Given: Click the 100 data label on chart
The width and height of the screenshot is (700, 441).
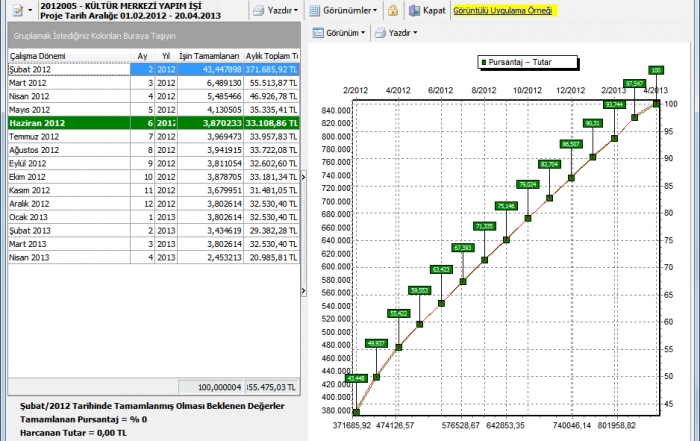Looking at the screenshot, I should pos(656,70).
